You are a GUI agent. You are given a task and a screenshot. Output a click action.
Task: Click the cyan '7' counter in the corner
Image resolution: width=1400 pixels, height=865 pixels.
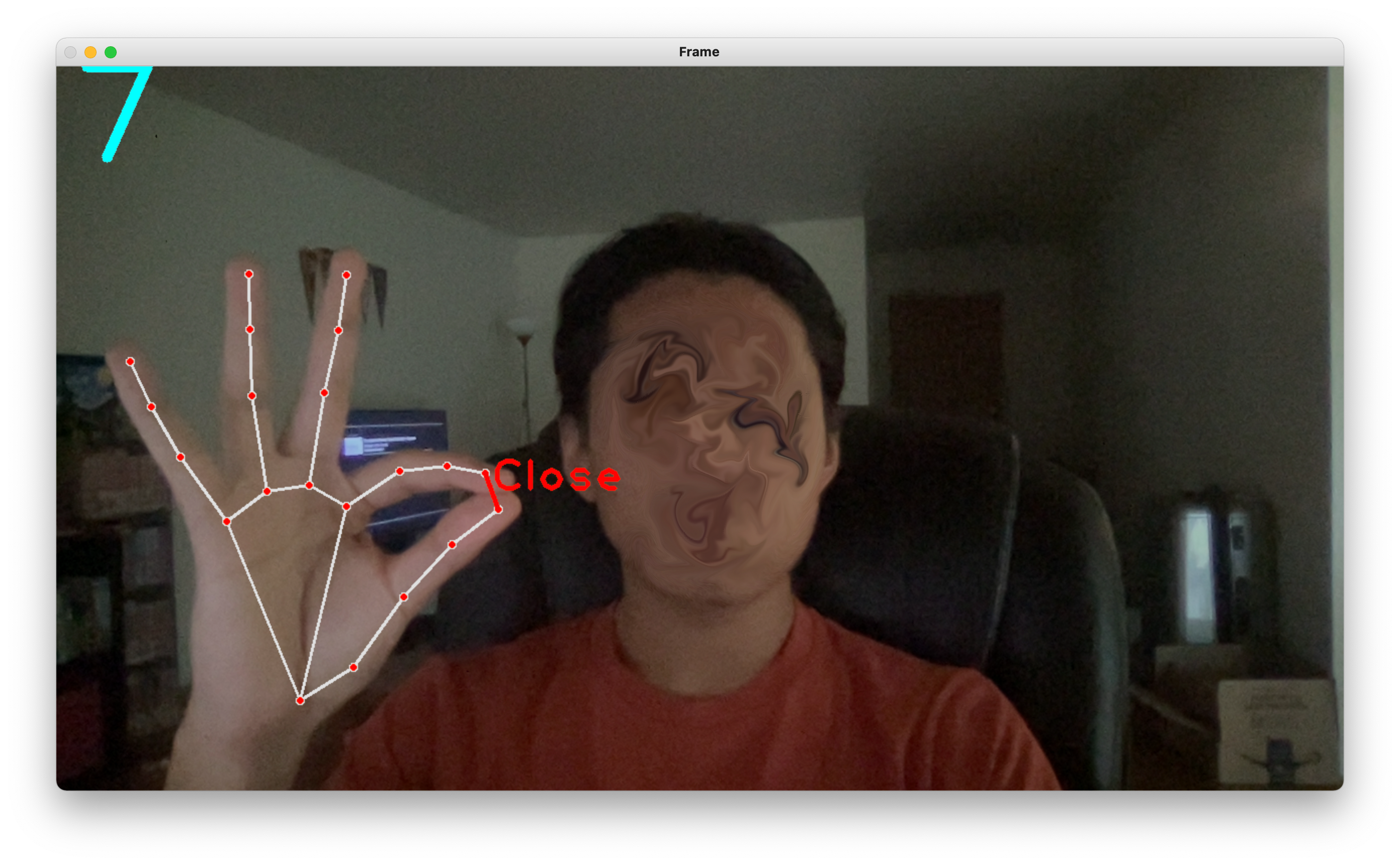pos(118,114)
